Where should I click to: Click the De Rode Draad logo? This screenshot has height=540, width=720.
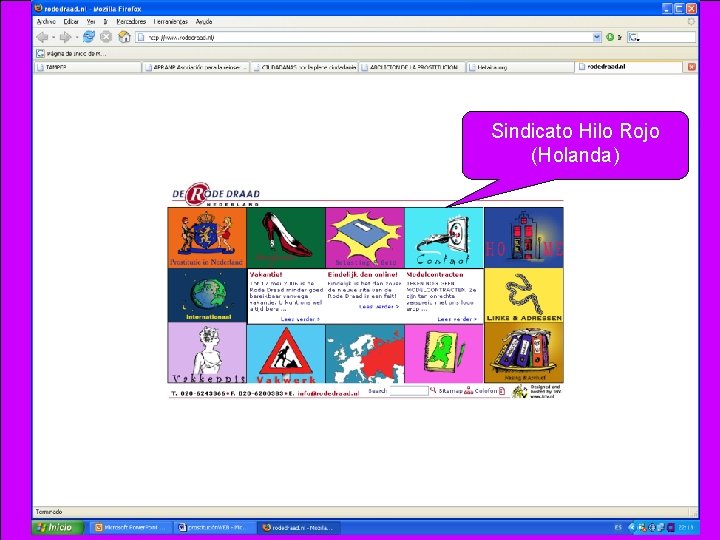(216, 194)
